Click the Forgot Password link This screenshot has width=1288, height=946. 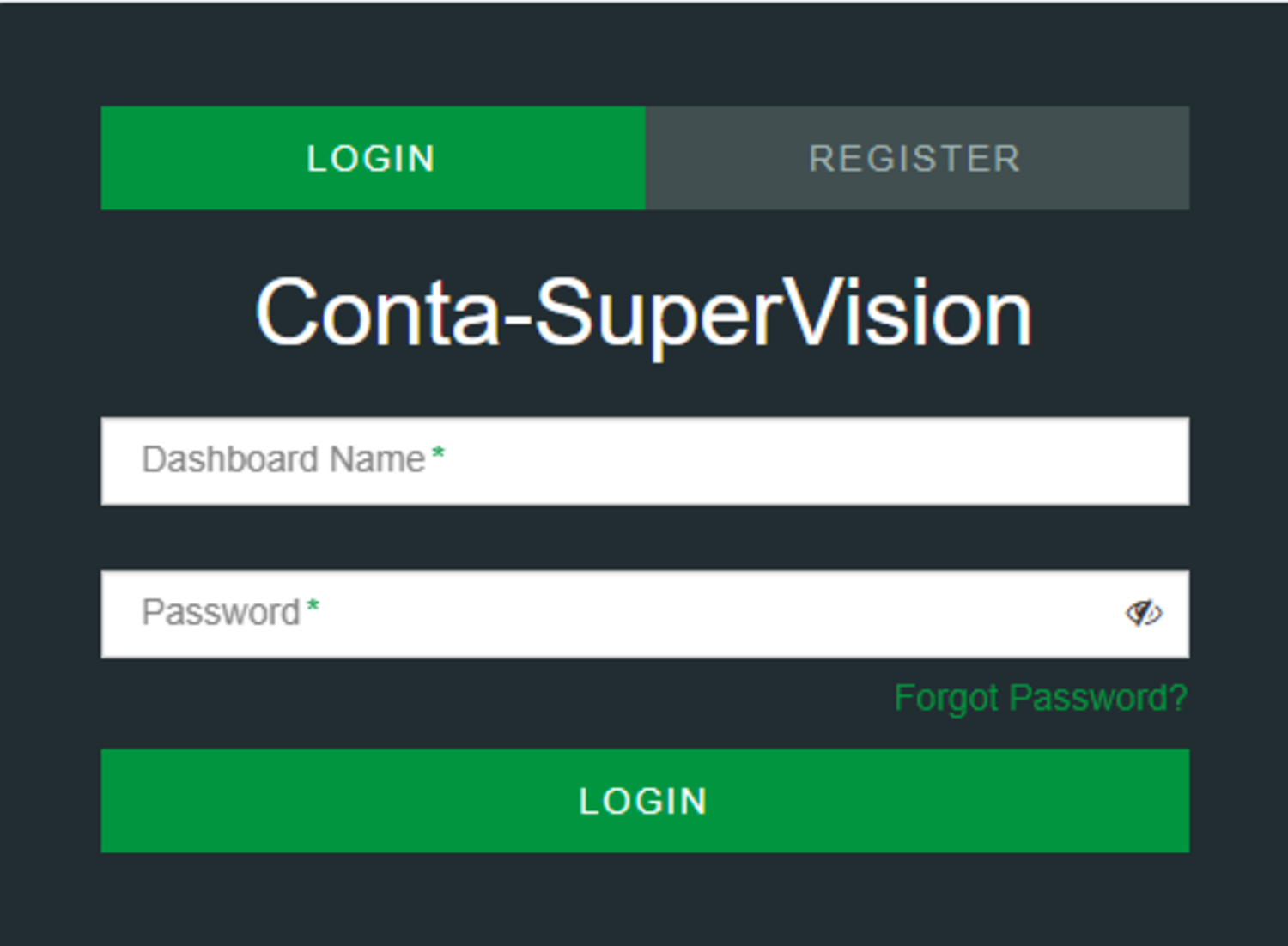[x=1040, y=698]
